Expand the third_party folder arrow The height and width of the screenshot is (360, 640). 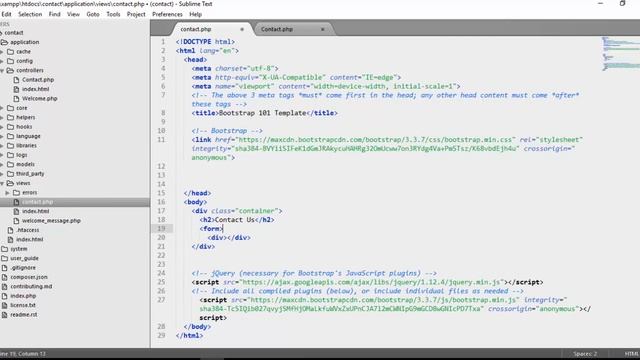point(2,174)
